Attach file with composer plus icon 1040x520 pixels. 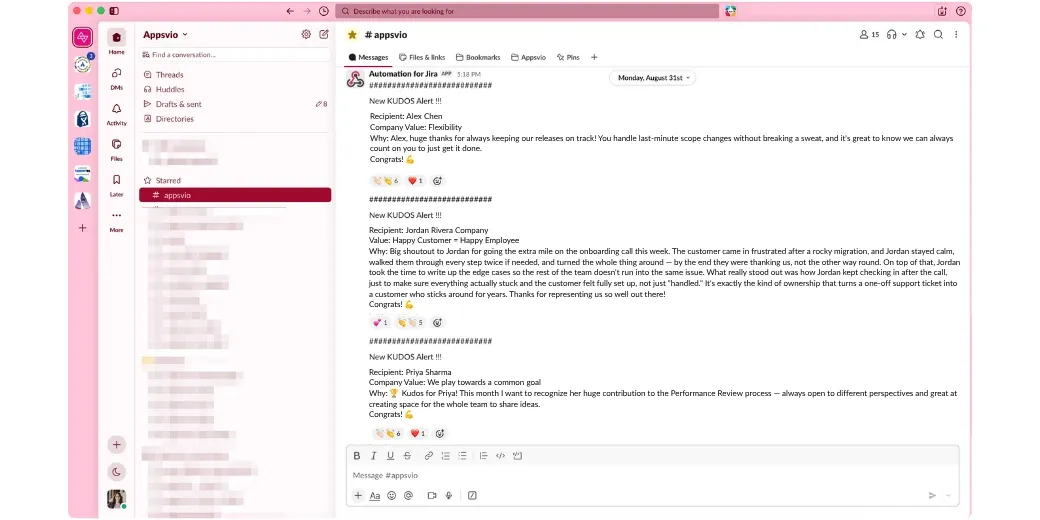pos(358,495)
